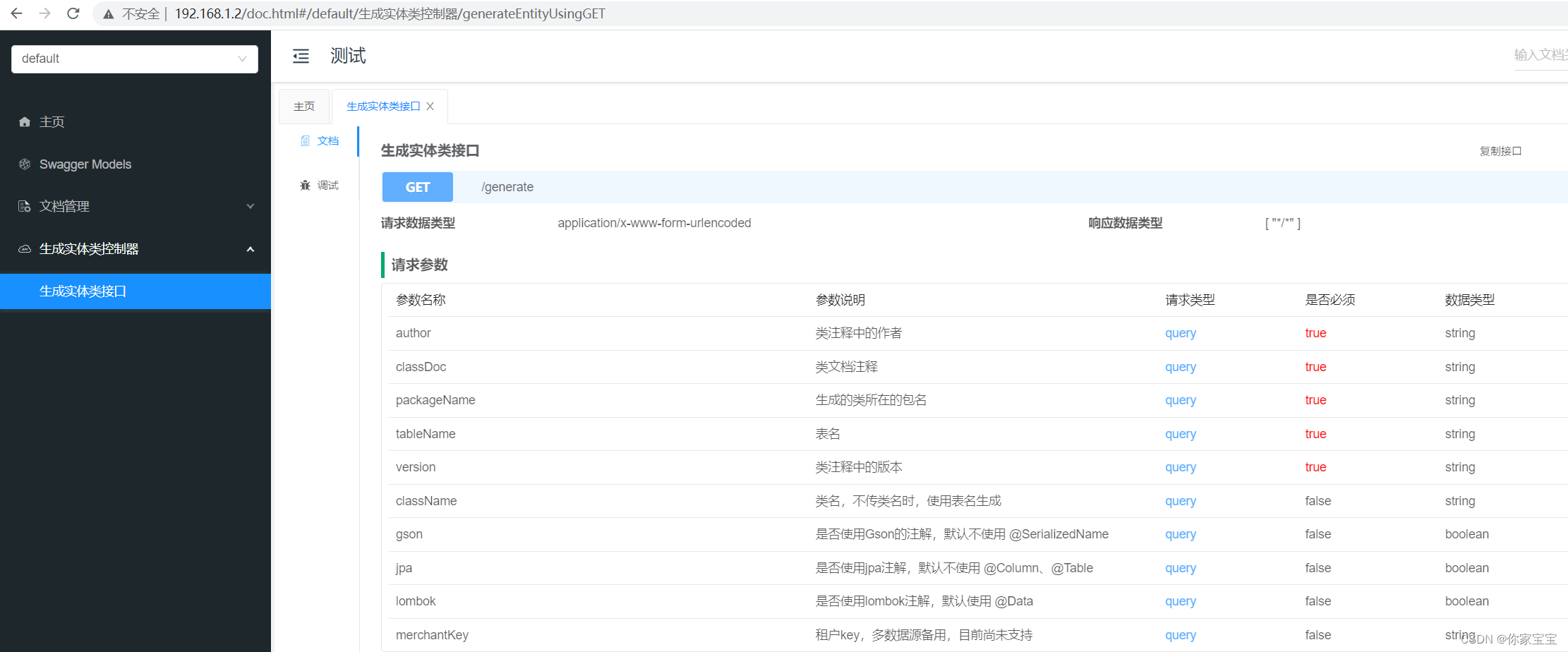Select the 生成实体类接口 tab
This screenshot has height=652, width=1568.
click(x=382, y=106)
